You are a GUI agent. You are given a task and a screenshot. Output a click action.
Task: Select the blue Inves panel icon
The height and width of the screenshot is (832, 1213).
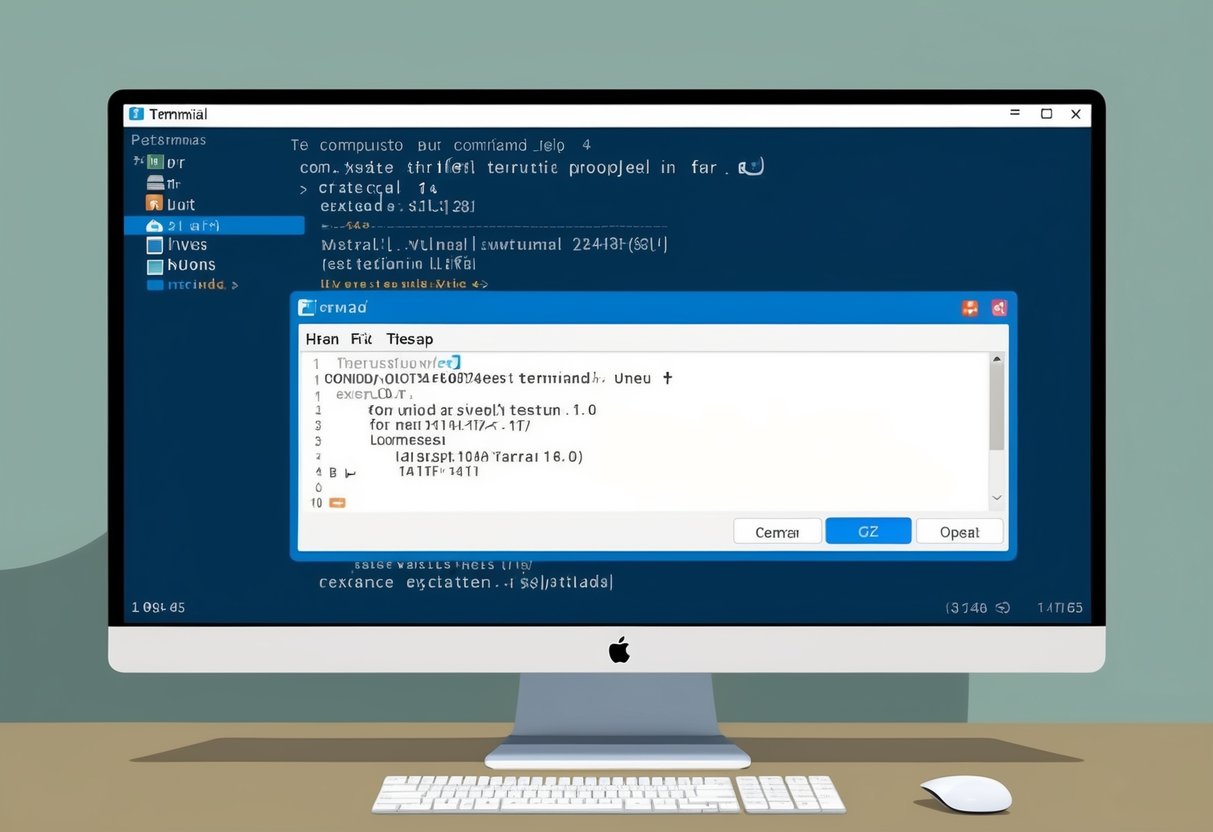tap(155, 244)
